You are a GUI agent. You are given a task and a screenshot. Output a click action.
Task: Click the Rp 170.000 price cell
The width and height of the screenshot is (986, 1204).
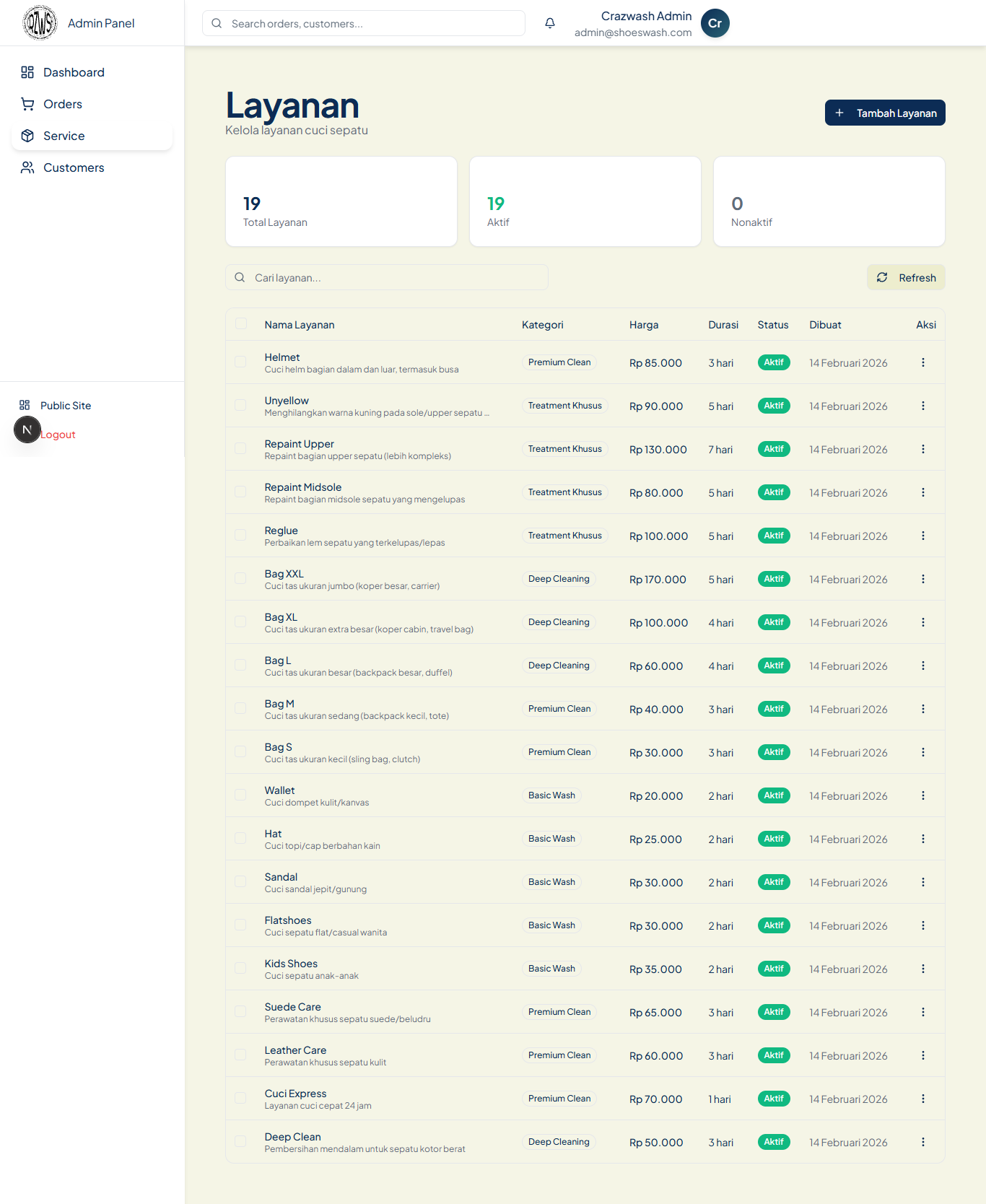tap(658, 580)
